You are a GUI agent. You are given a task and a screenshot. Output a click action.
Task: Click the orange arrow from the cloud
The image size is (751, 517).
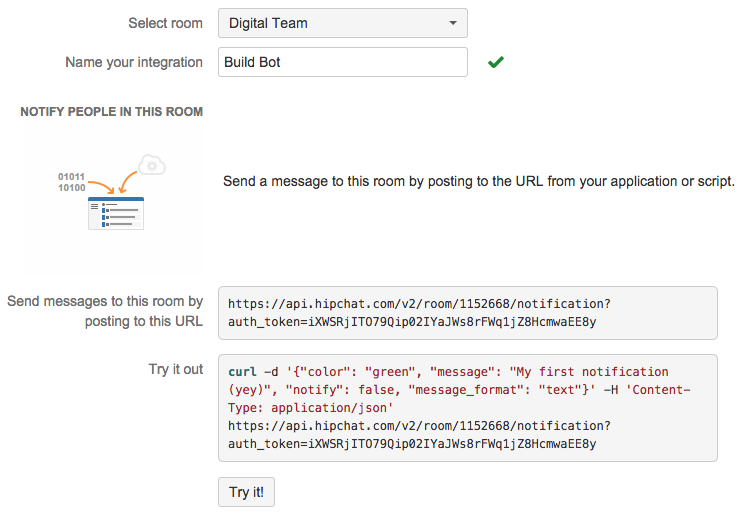127,182
